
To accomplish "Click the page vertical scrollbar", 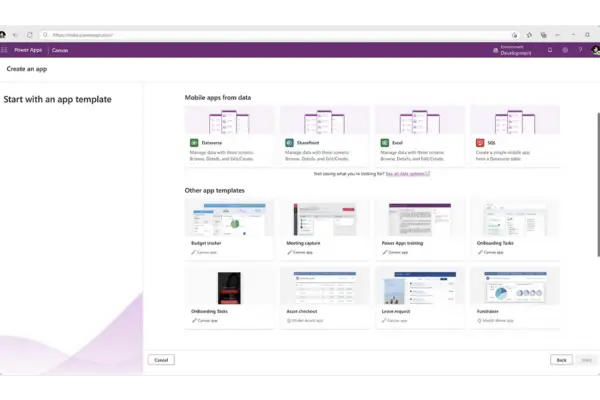I will pyautogui.click(x=598, y=184).
